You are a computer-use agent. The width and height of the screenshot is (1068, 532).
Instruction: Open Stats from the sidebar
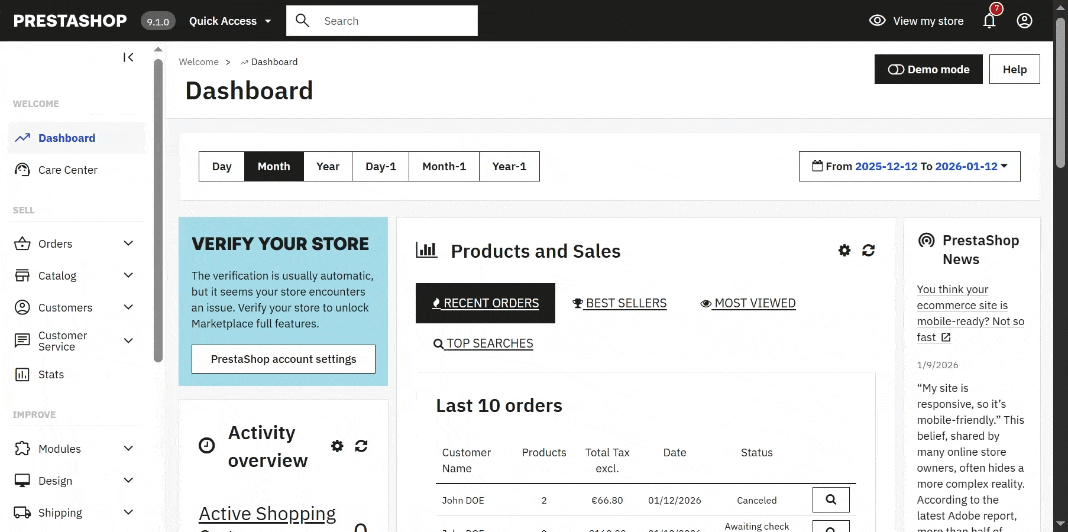51,375
